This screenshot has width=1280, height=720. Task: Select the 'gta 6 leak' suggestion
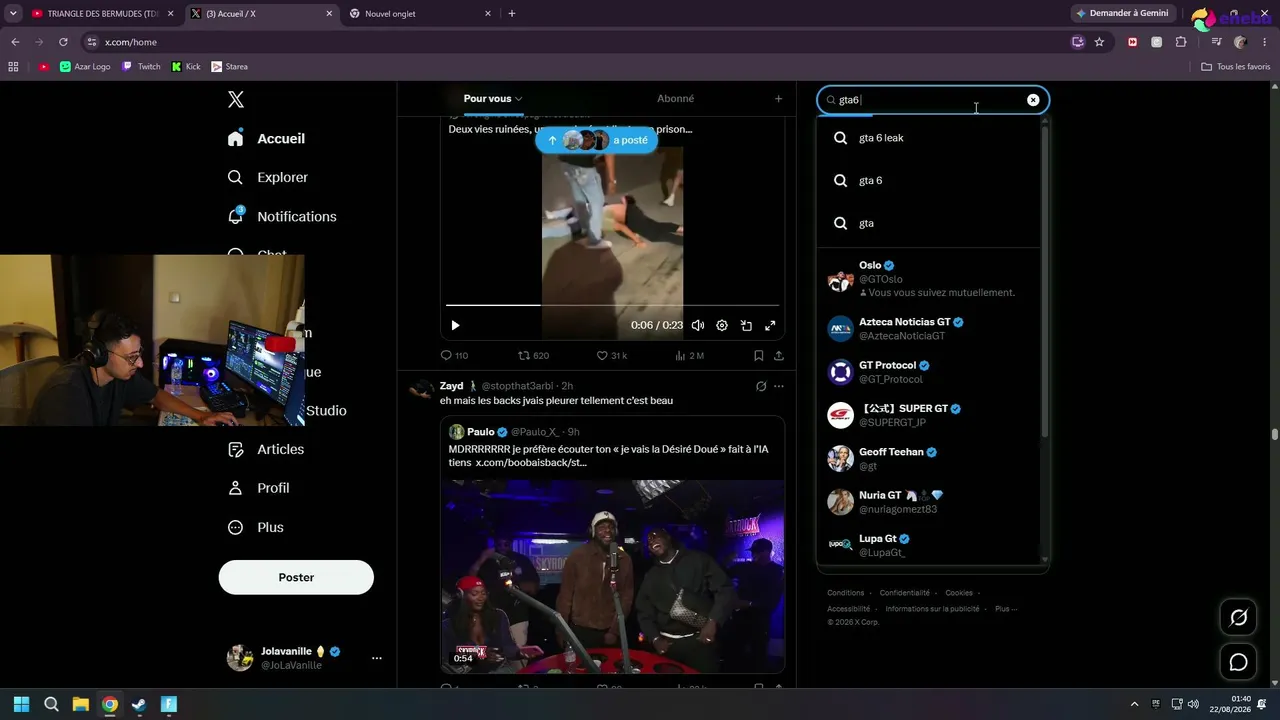coord(929,138)
